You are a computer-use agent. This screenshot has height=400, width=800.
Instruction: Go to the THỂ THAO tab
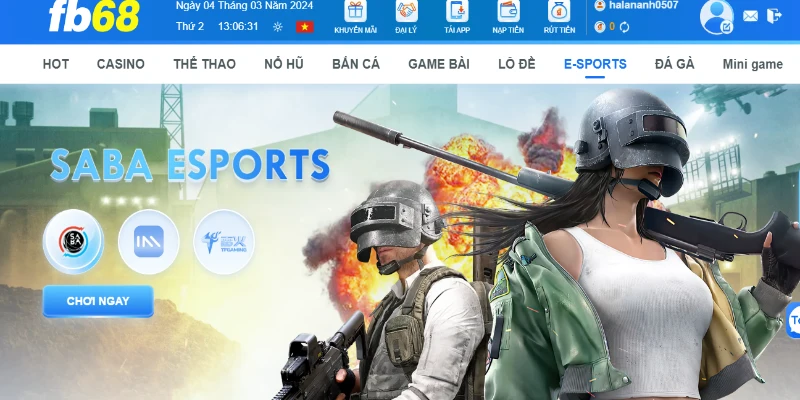[x=204, y=64]
